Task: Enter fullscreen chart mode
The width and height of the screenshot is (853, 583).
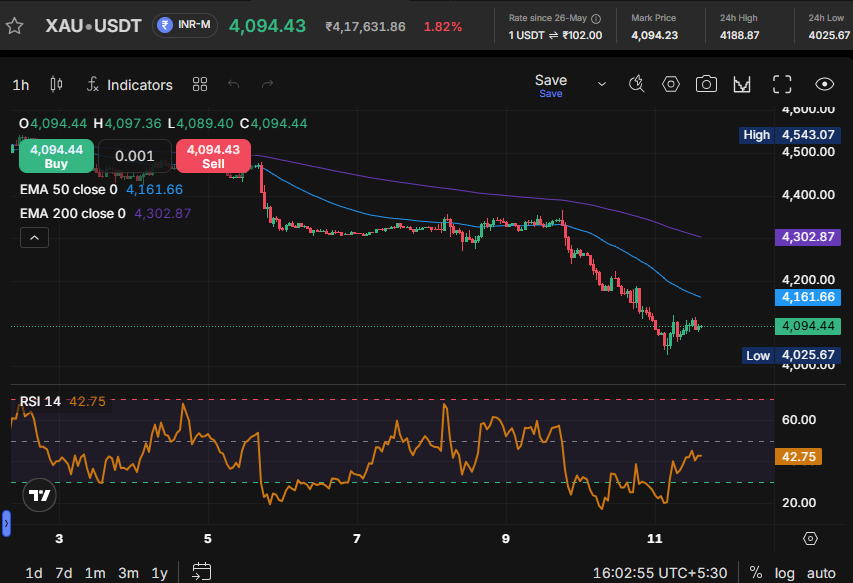Action: pyautogui.click(x=782, y=84)
